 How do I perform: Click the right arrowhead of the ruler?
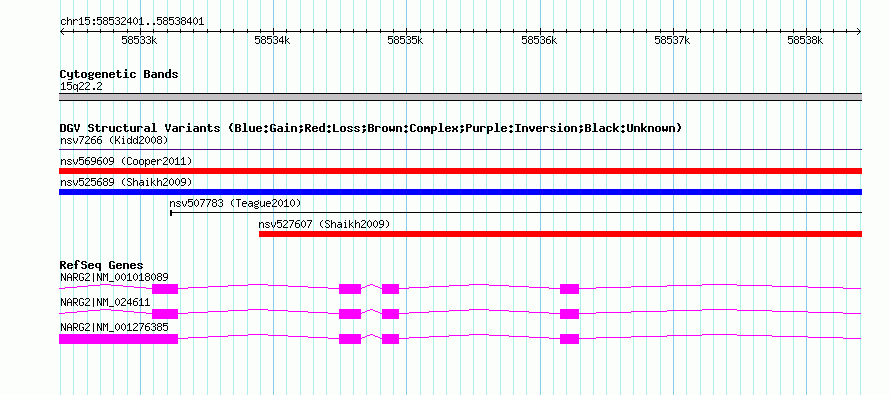click(859, 31)
